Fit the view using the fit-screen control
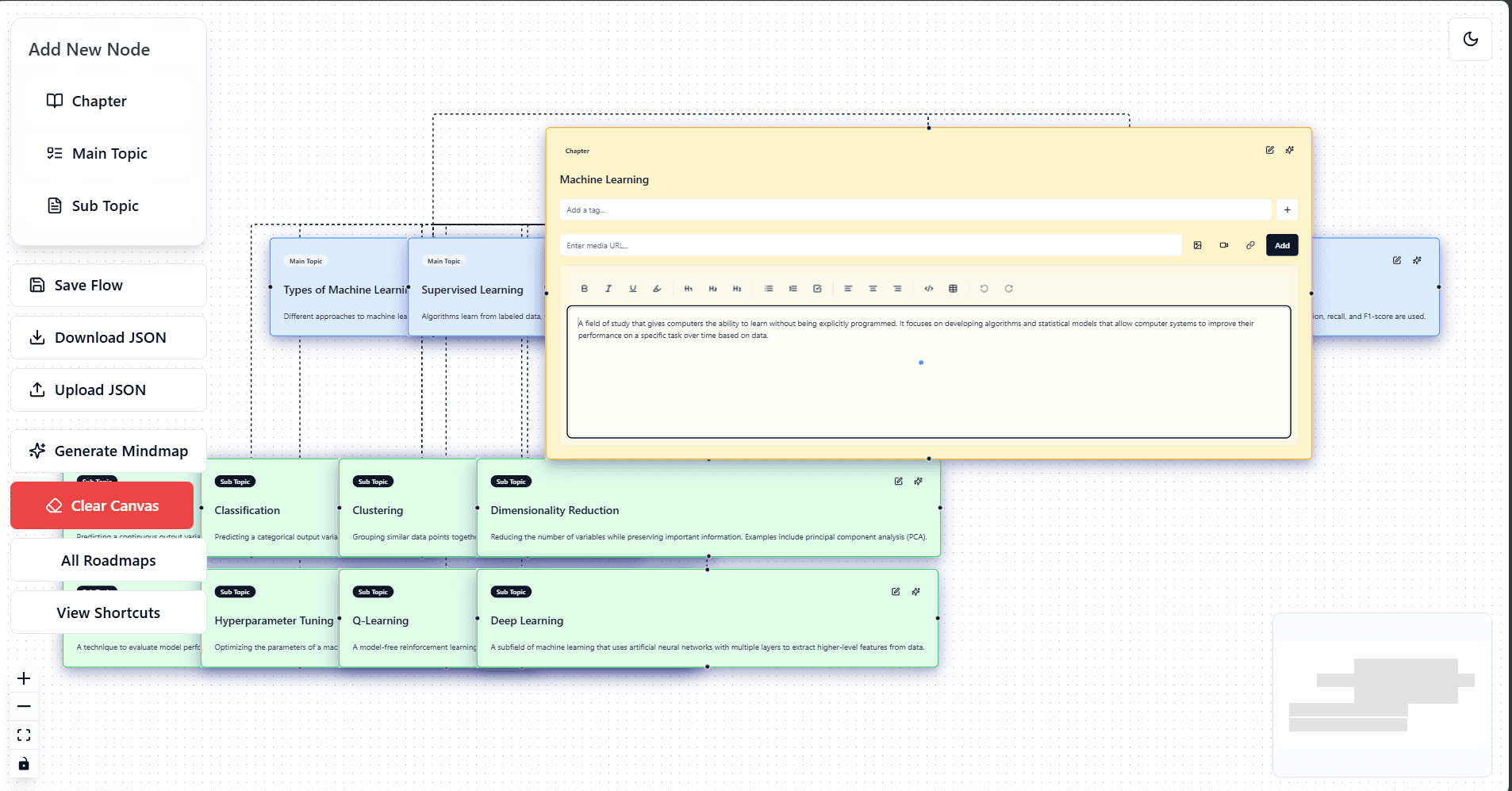This screenshot has width=1512, height=791. point(24,735)
